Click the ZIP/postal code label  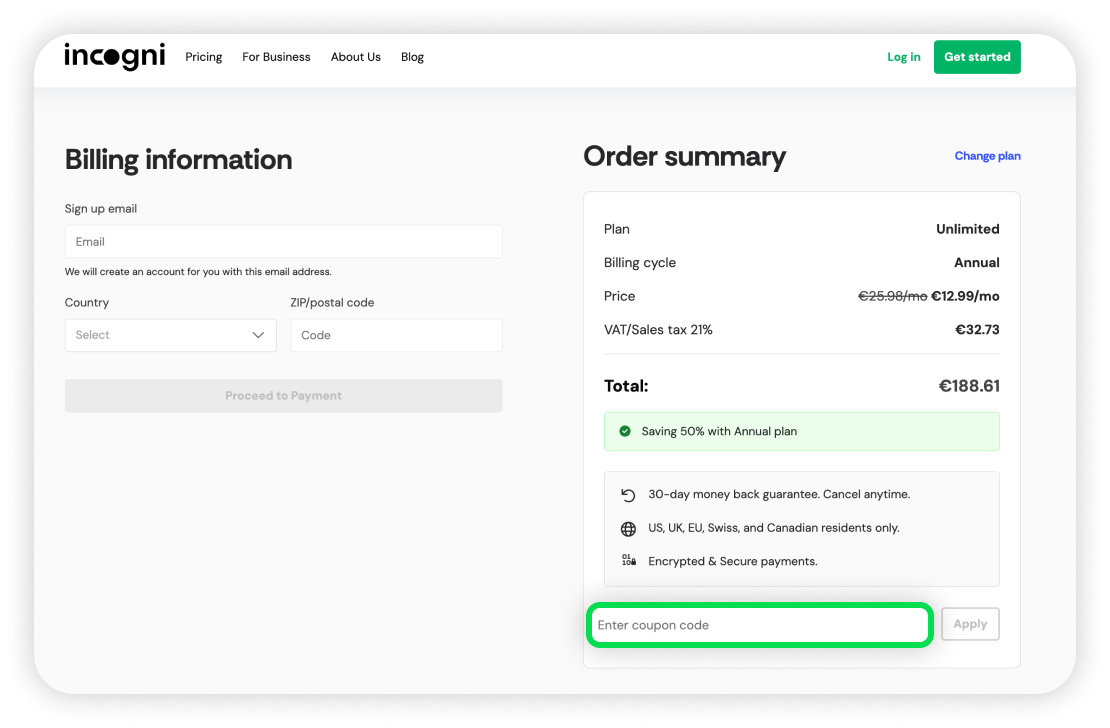point(332,302)
